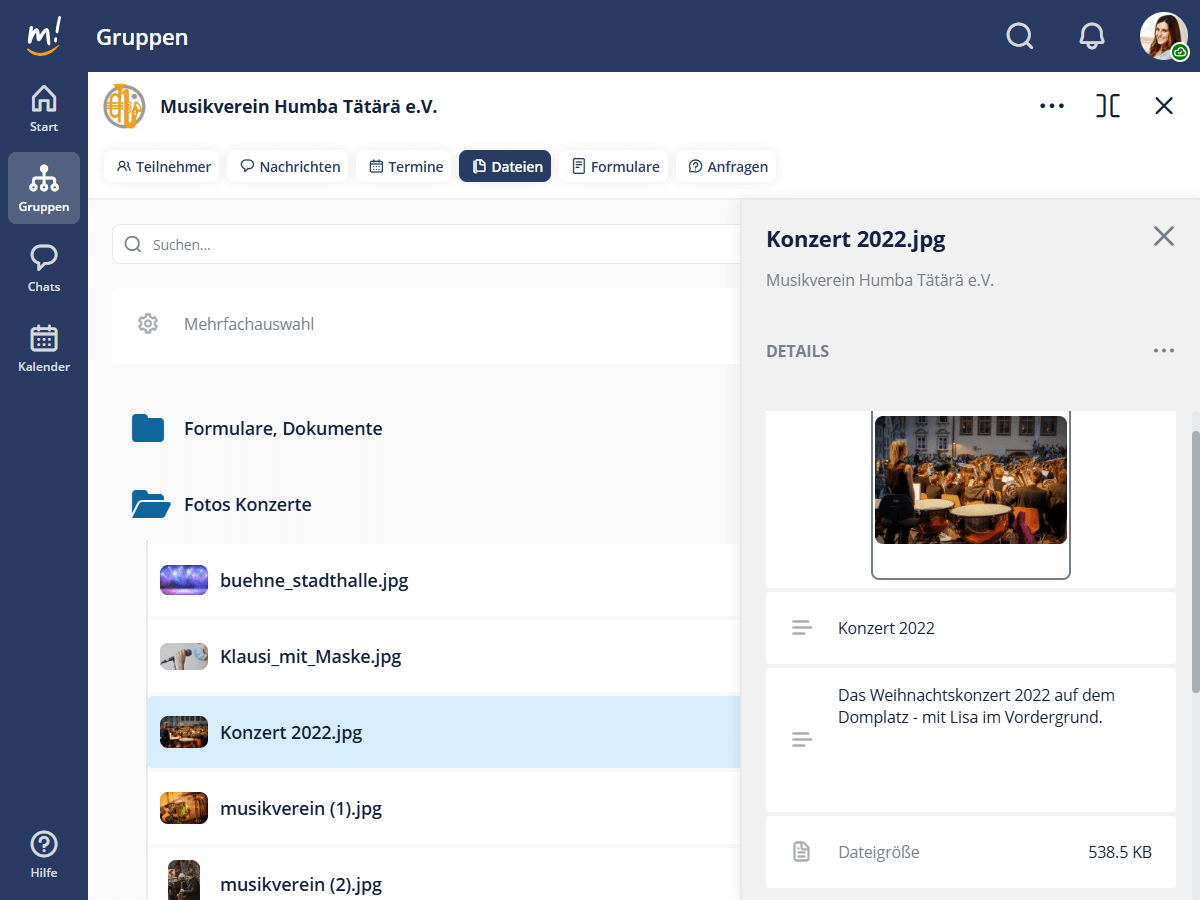1200x900 pixels.
Task: Click the Weihnachtskonzert description text
Action: click(x=976, y=706)
